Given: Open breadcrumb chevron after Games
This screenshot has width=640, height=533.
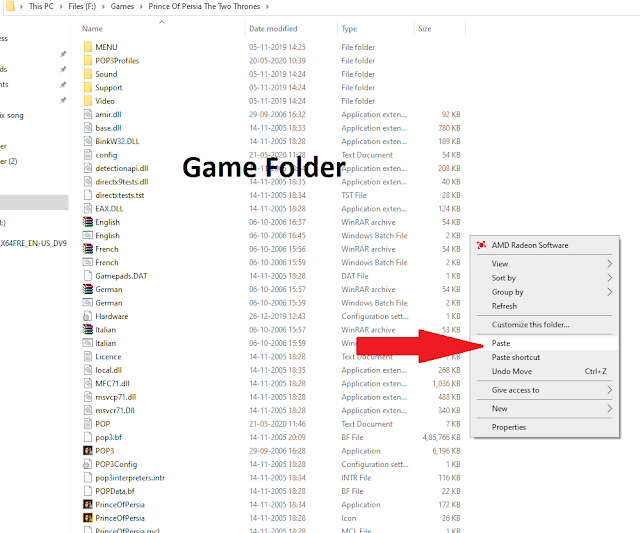Looking at the screenshot, I should 141,7.
